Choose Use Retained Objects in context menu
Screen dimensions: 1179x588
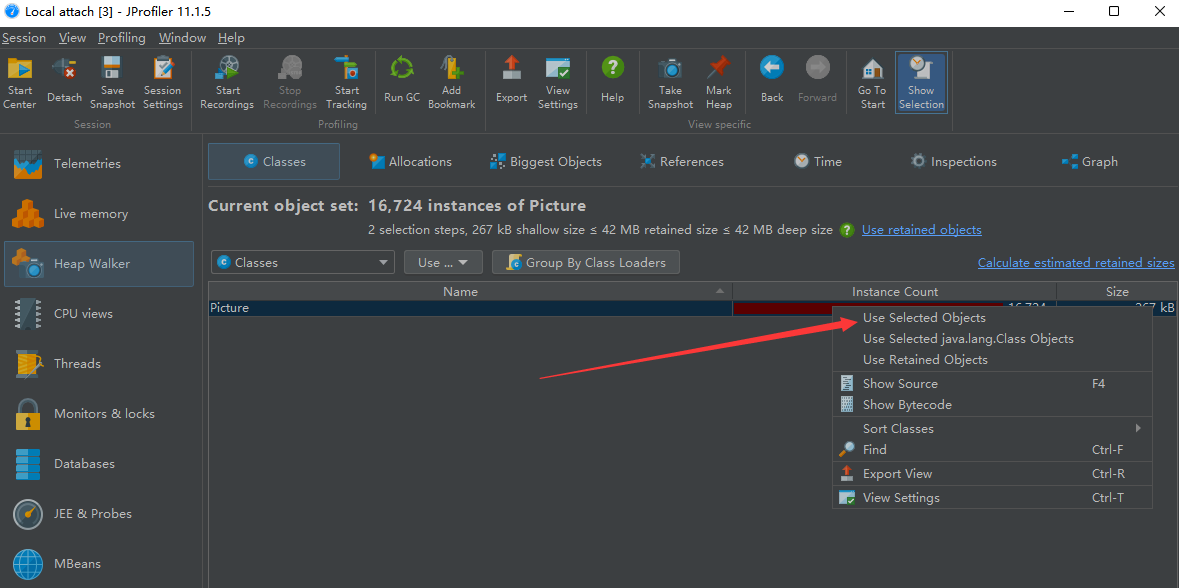993,360
